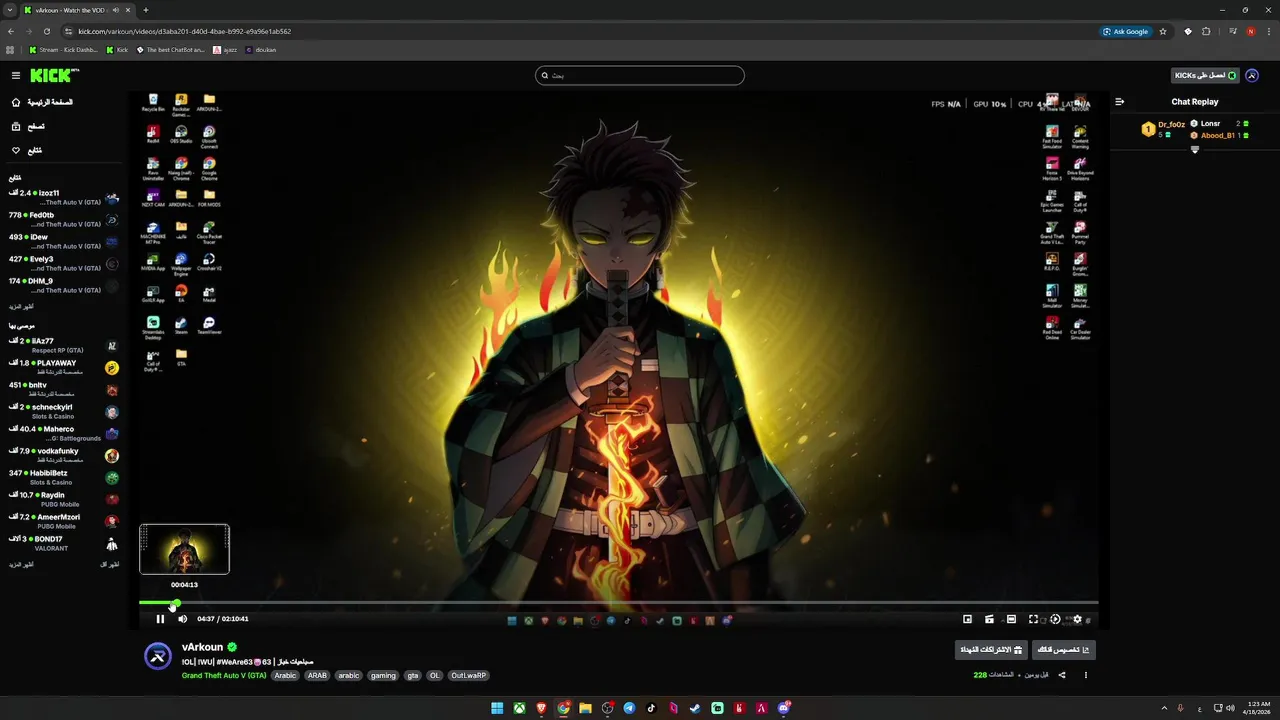The height and width of the screenshot is (720, 1280).
Task: Open picture-in-picture mini player
Action: coord(967,619)
